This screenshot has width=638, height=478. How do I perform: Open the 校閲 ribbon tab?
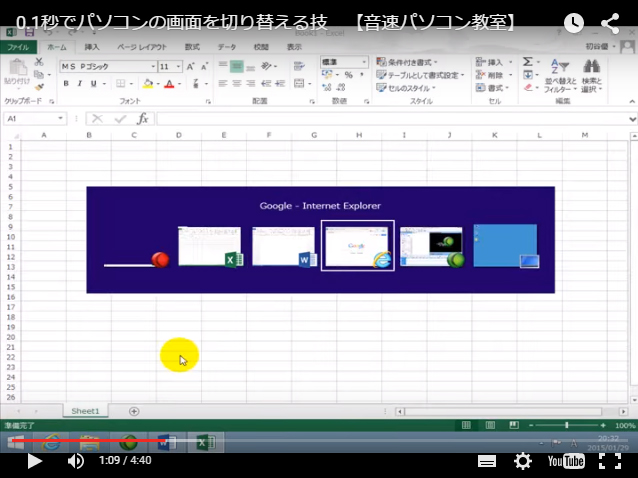[x=261, y=47]
